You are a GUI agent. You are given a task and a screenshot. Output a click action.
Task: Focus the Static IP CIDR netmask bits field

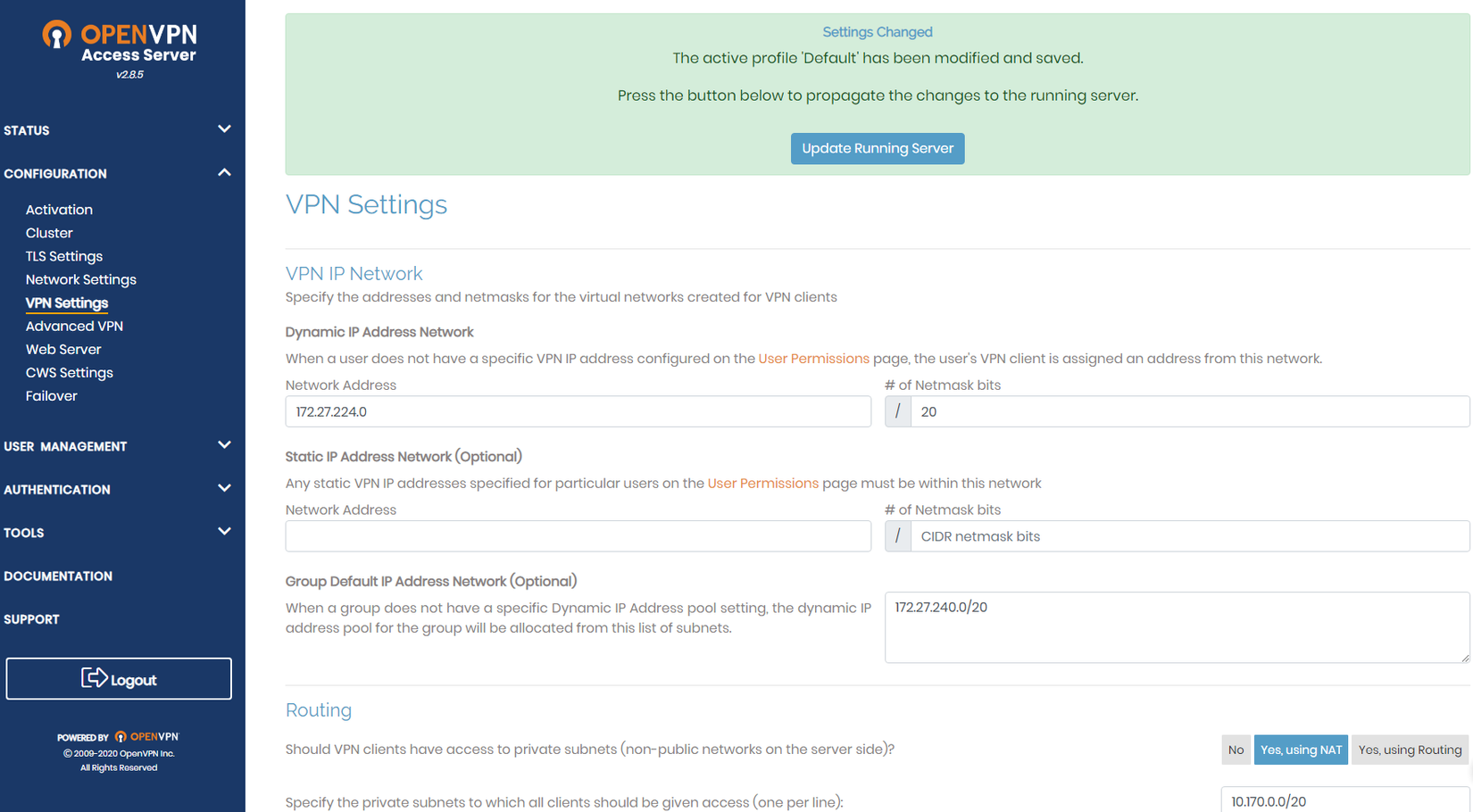tap(1190, 536)
